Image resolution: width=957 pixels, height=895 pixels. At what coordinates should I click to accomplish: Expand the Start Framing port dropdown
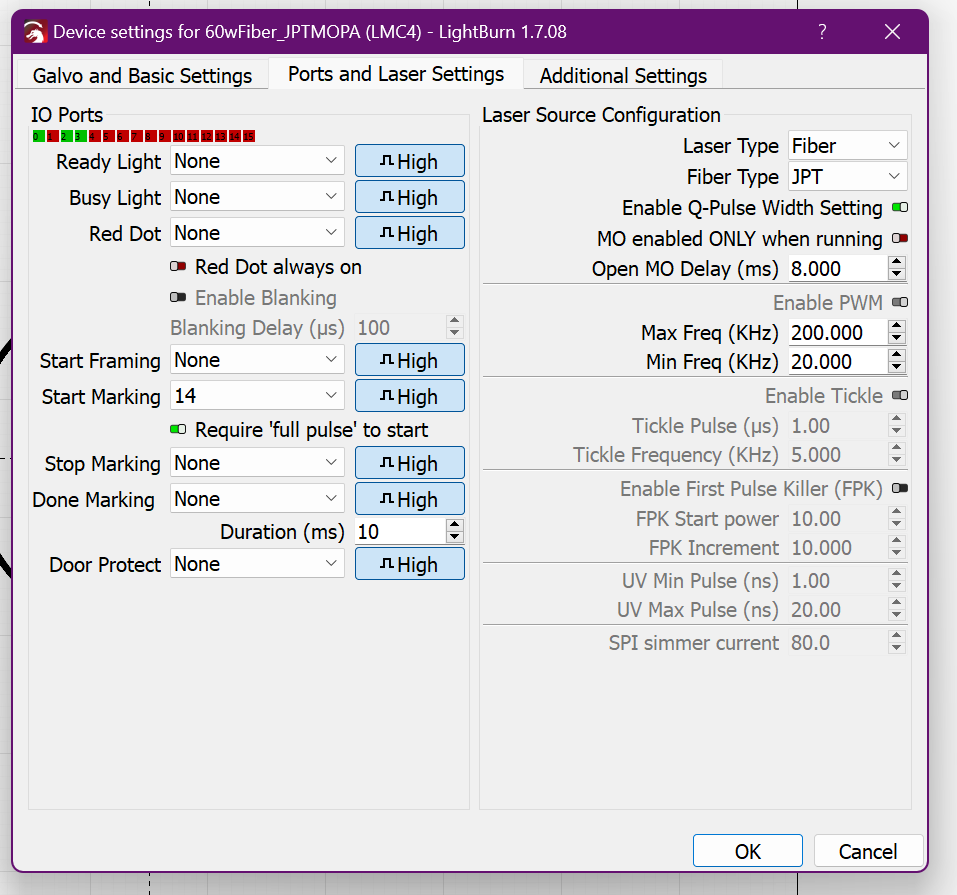coord(257,360)
